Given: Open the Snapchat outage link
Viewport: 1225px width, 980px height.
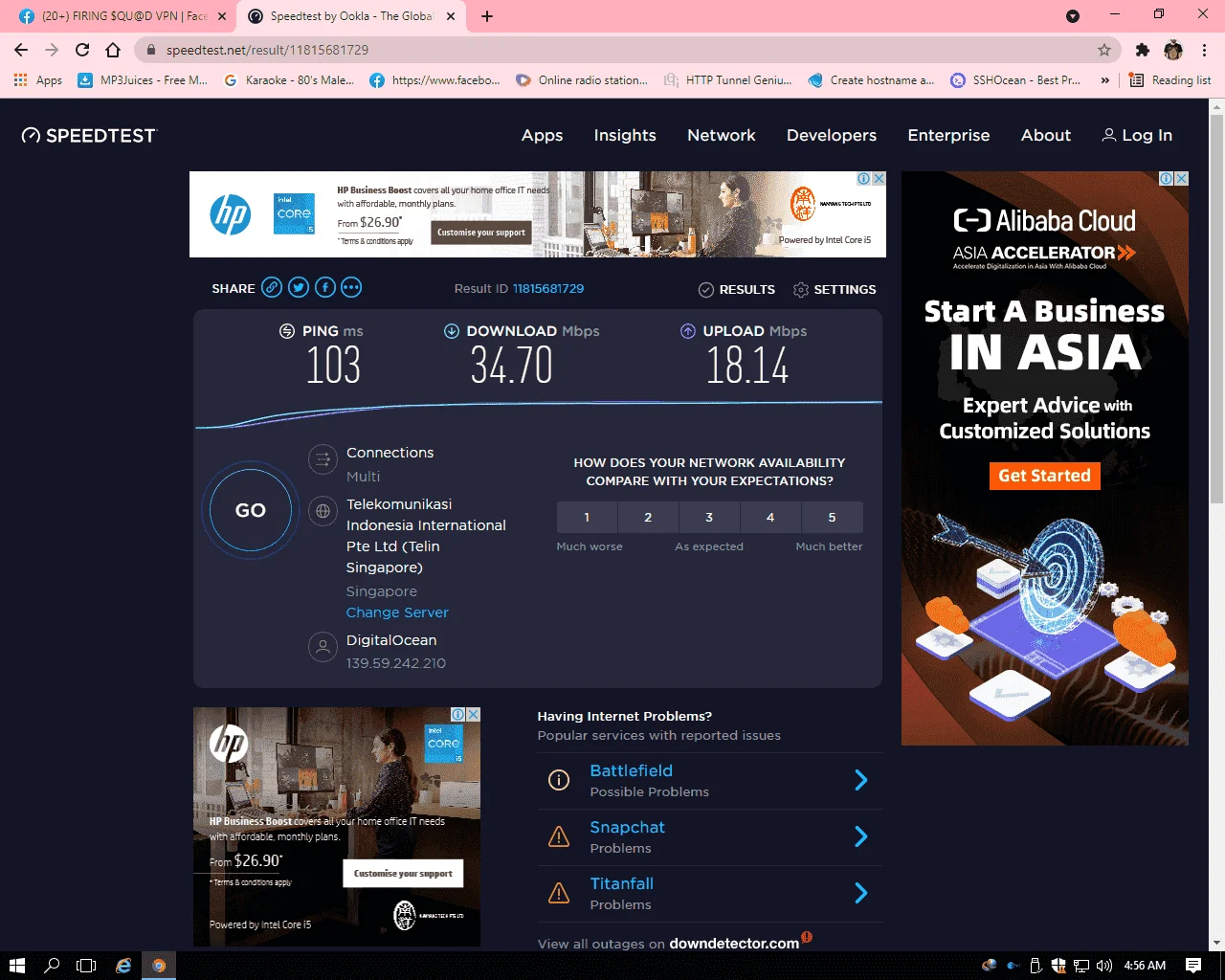Looking at the screenshot, I should (627, 827).
